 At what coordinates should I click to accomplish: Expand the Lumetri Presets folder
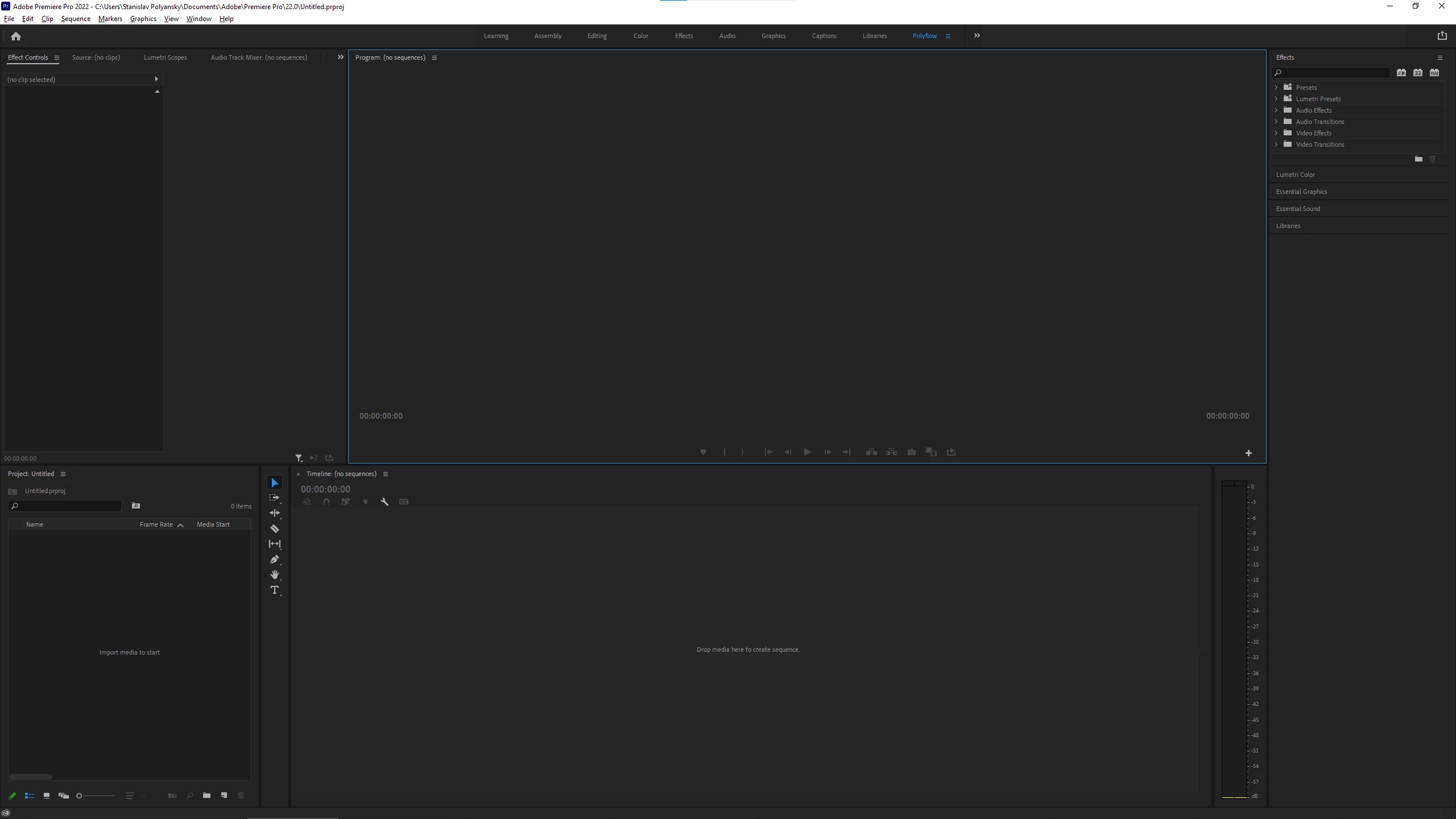(1276, 99)
